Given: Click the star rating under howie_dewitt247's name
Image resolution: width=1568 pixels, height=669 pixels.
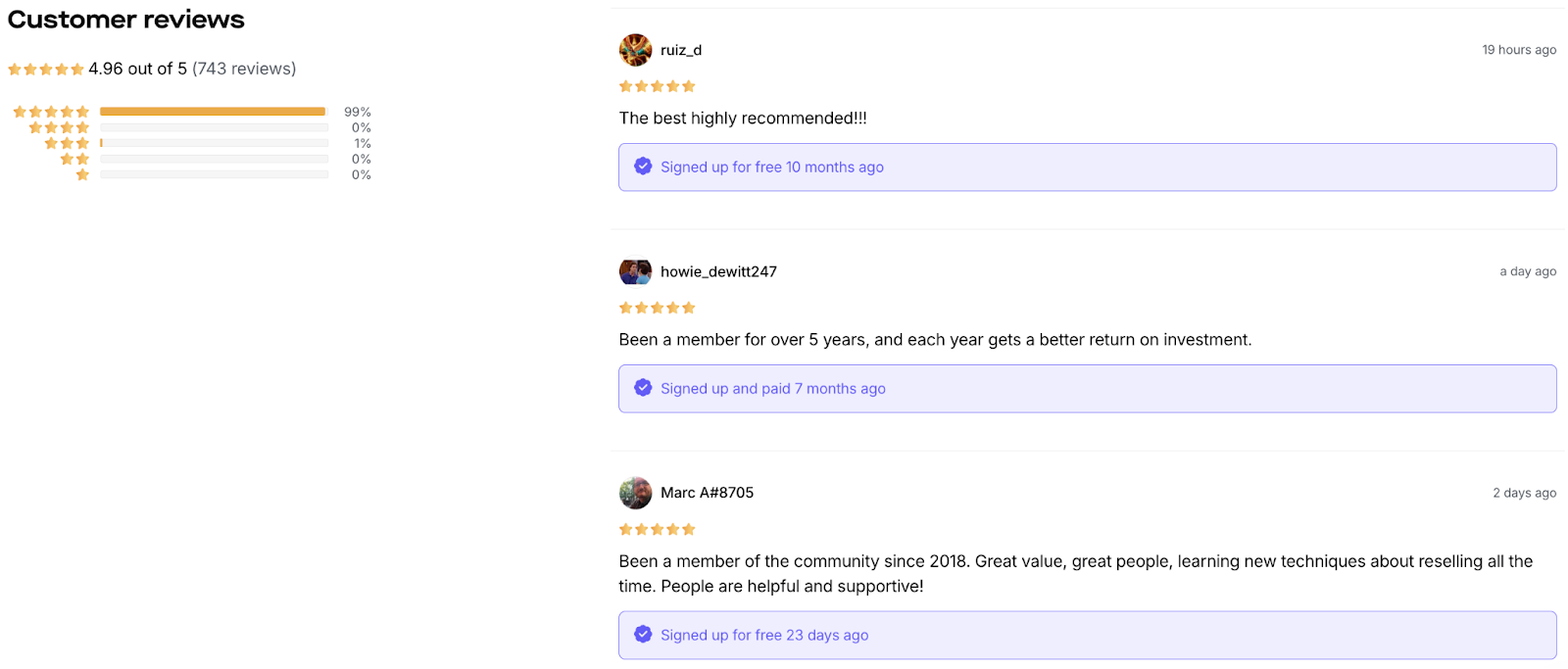Looking at the screenshot, I should coord(657,307).
